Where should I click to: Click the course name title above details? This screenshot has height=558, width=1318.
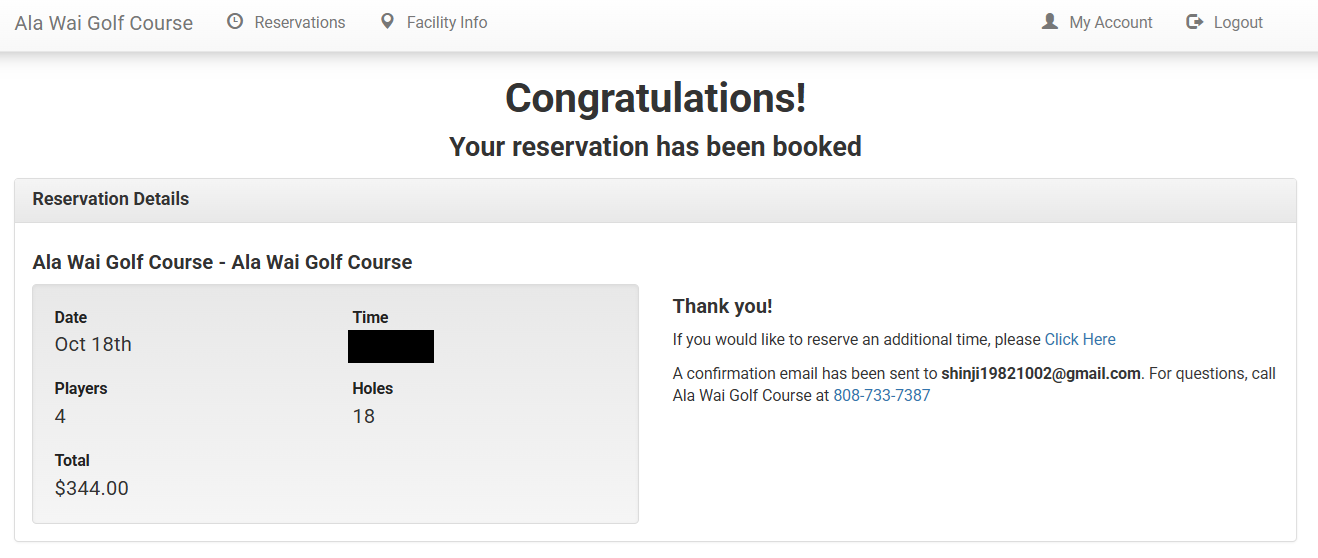[222, 262]
